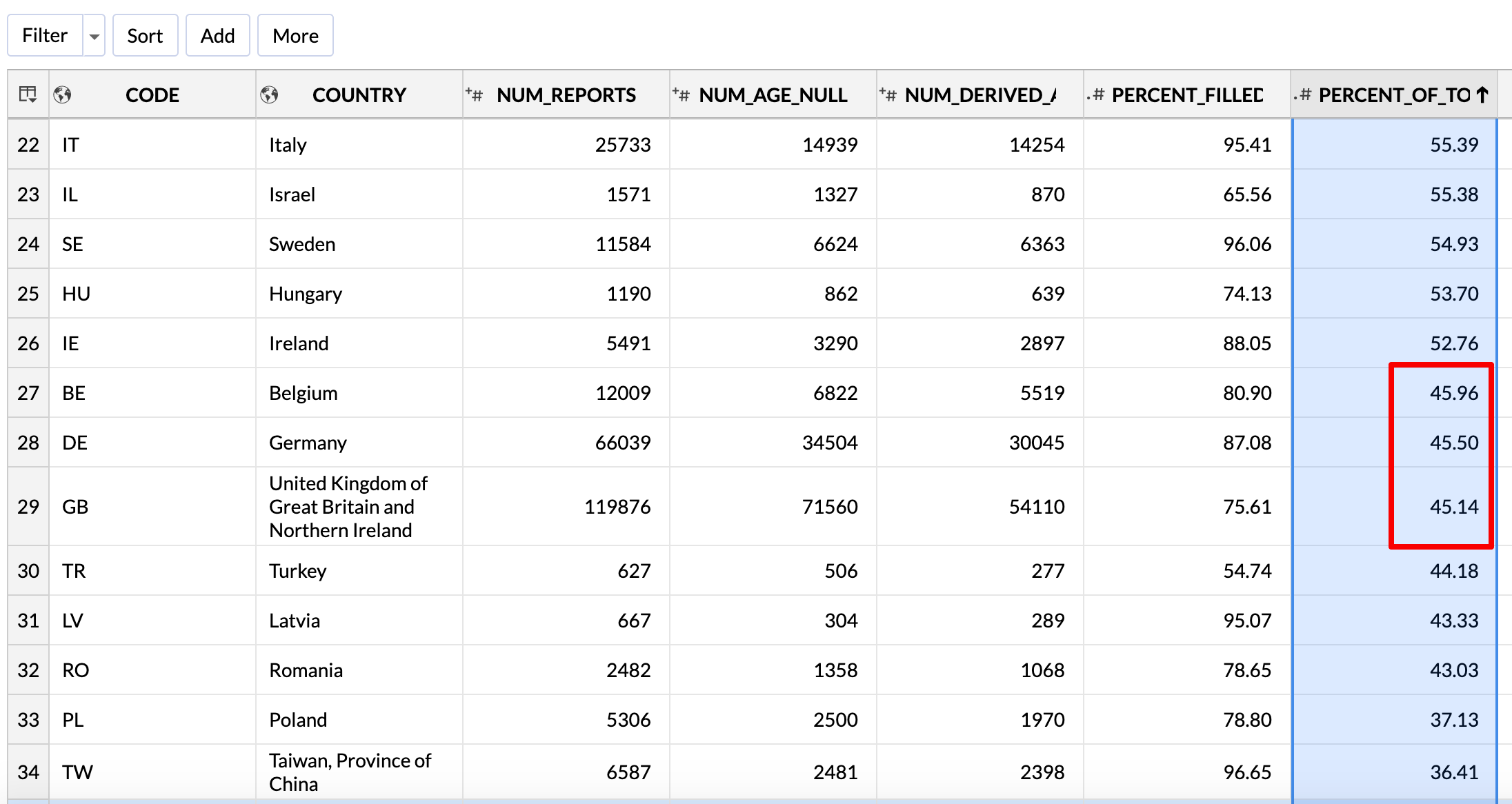
Task: Click percent of total value 45.14
Action: (x=1454, y=507)
